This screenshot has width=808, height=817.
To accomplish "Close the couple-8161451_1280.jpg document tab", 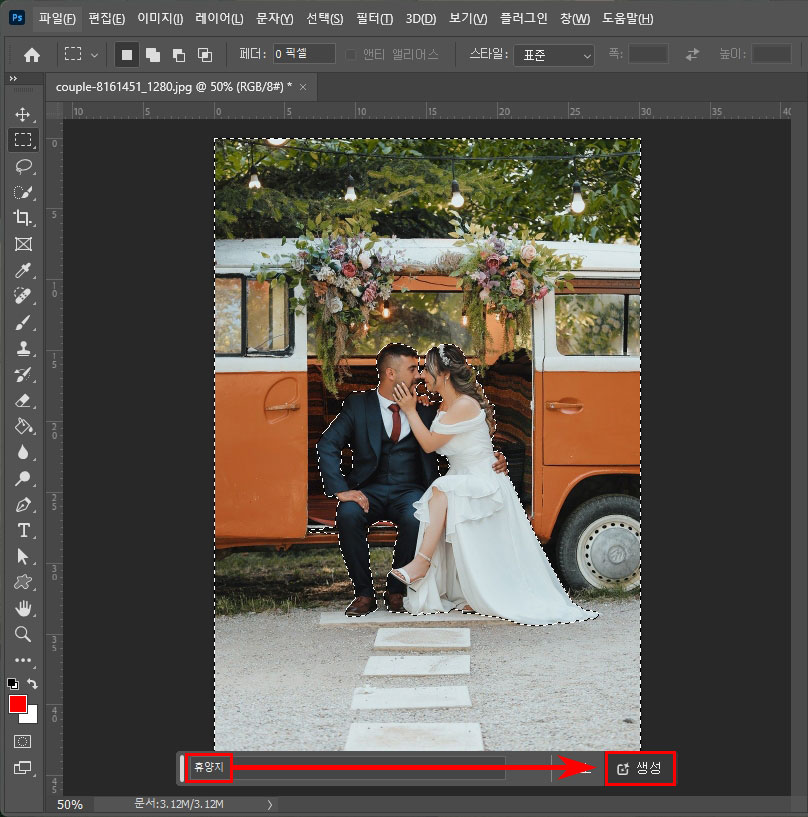I will click(303, 87).
